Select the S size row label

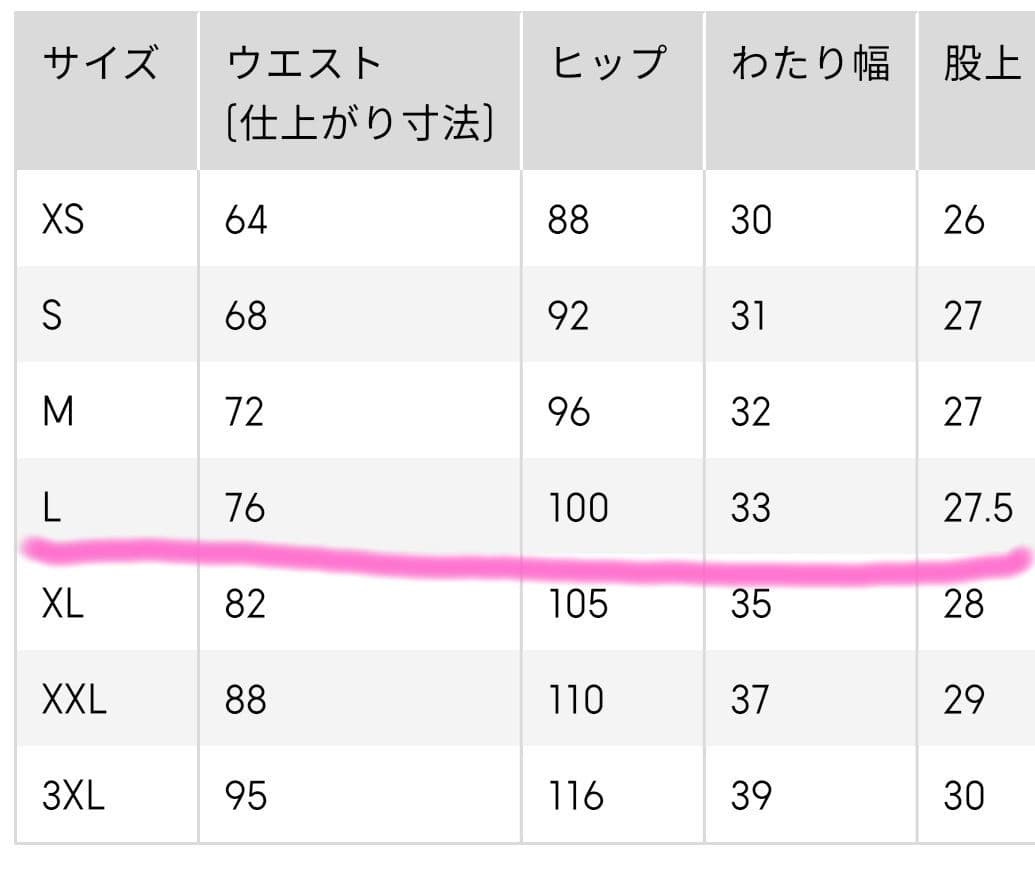point(52,316)
